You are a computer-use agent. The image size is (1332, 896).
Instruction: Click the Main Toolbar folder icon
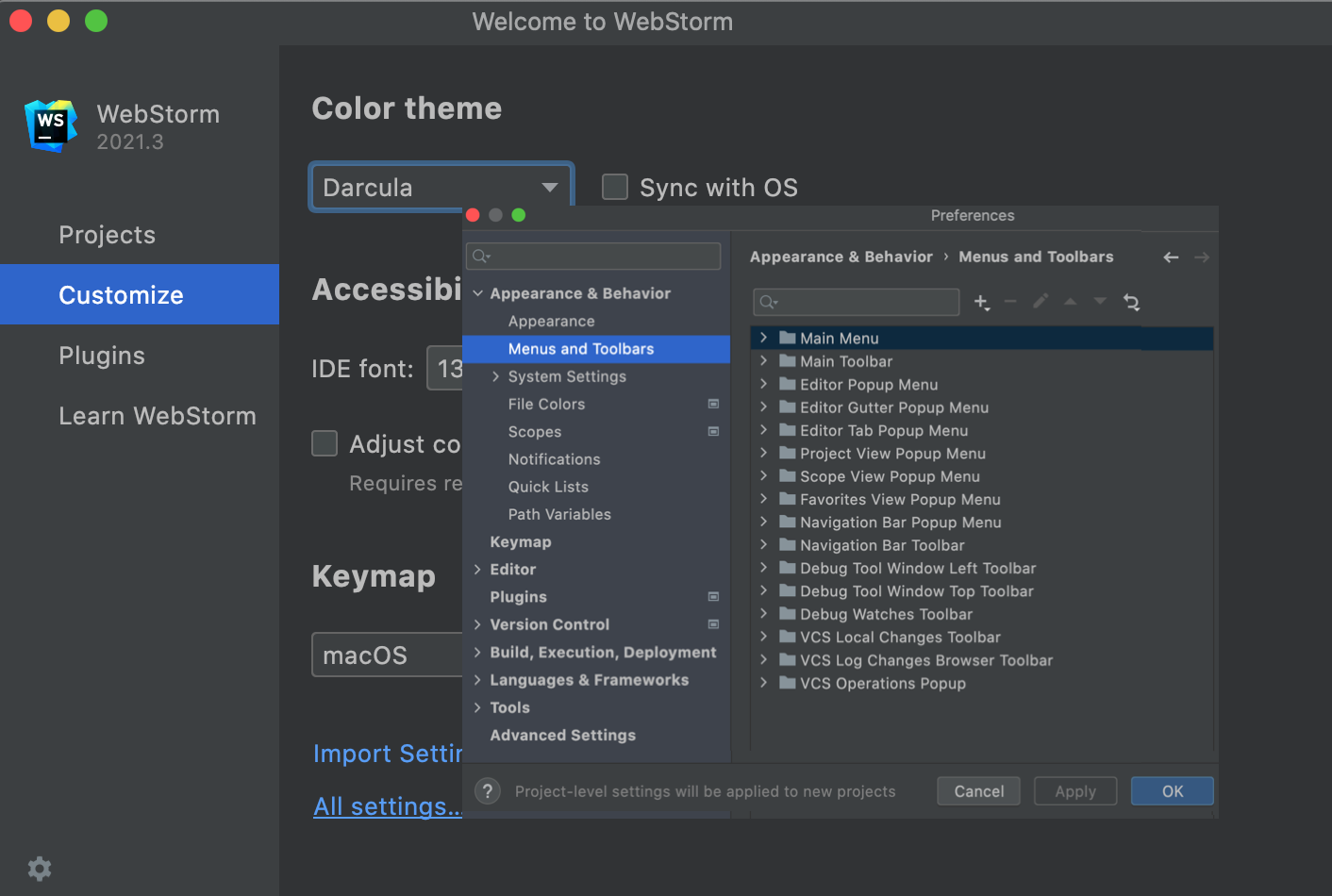tap(788, 360)
